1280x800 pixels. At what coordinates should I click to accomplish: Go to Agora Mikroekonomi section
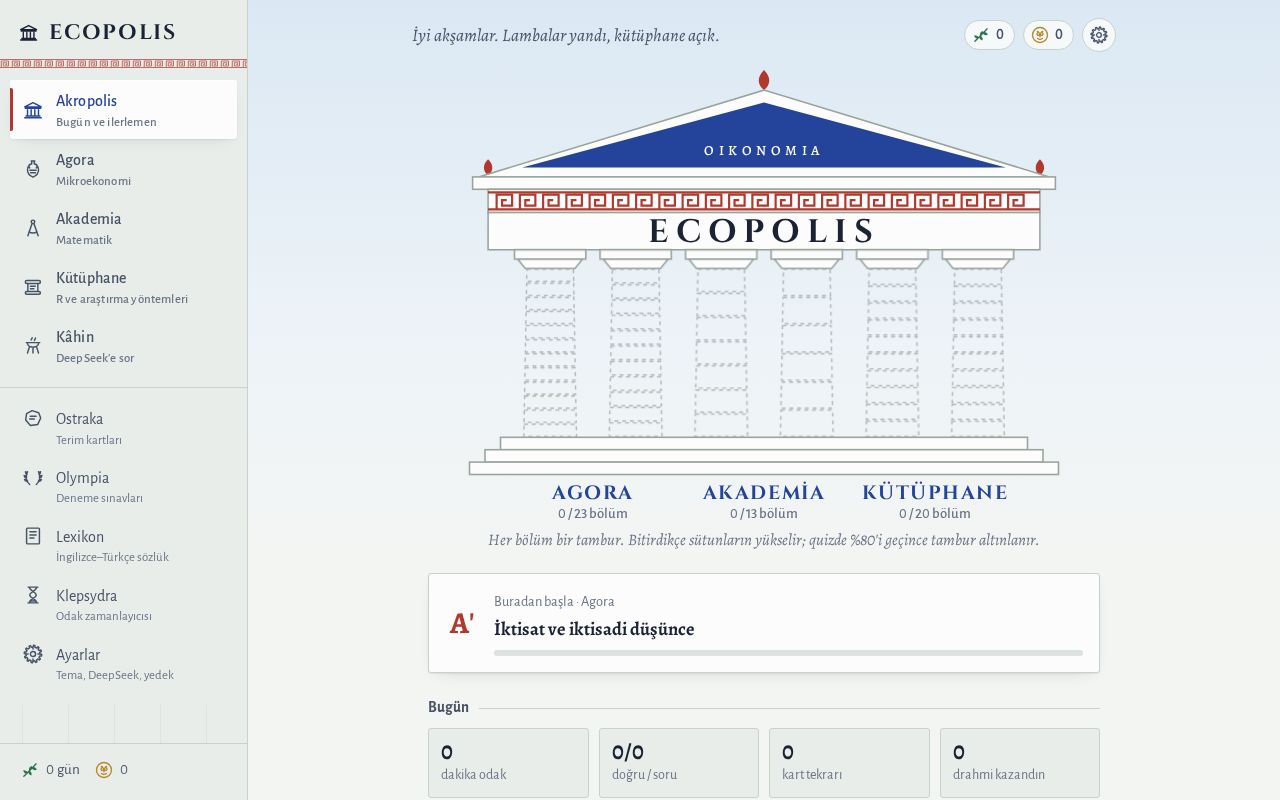click(x=124, y=169)
